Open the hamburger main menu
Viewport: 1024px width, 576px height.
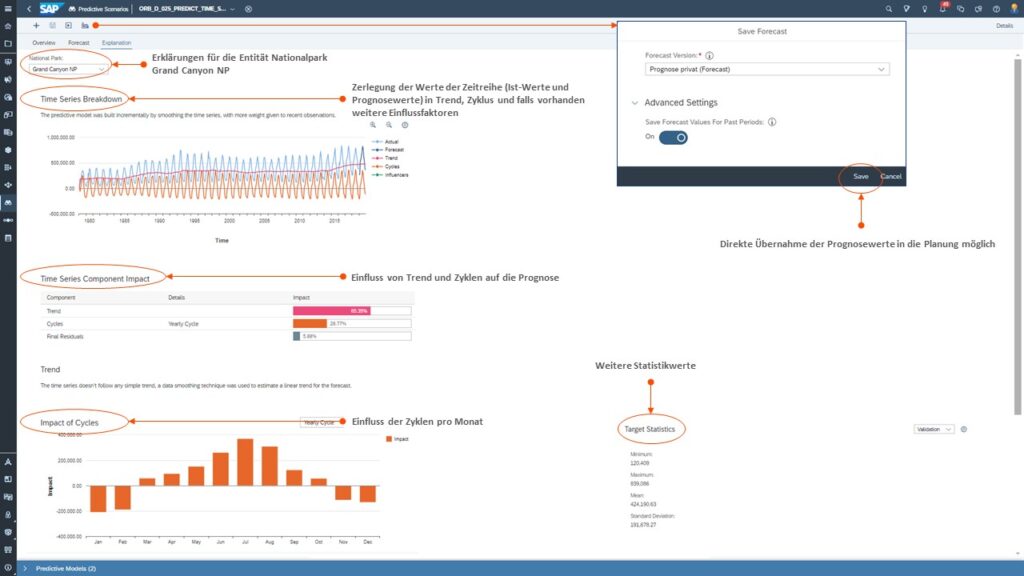(x=8, y=8)
